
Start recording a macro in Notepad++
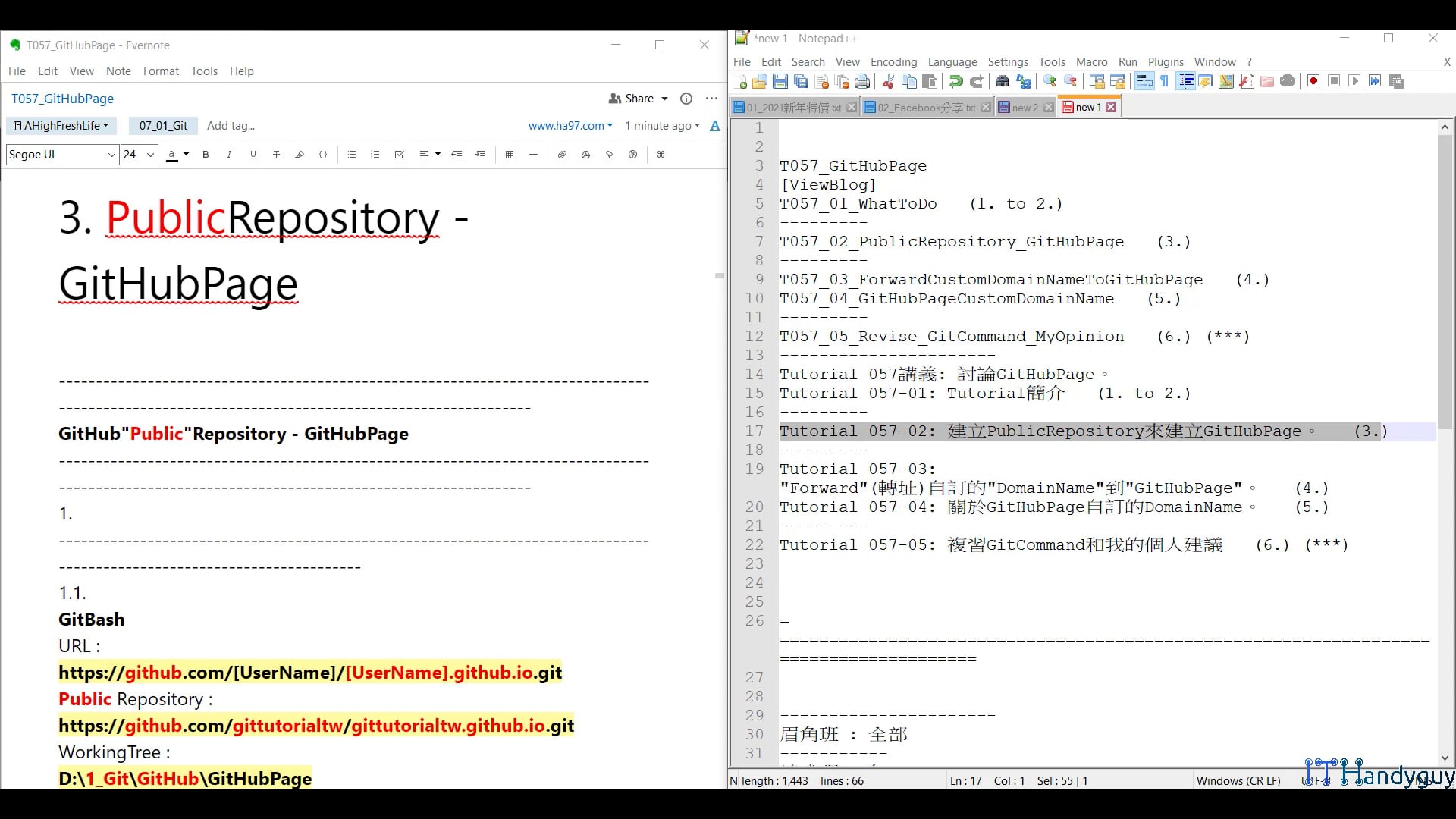tap(1313, 81)
